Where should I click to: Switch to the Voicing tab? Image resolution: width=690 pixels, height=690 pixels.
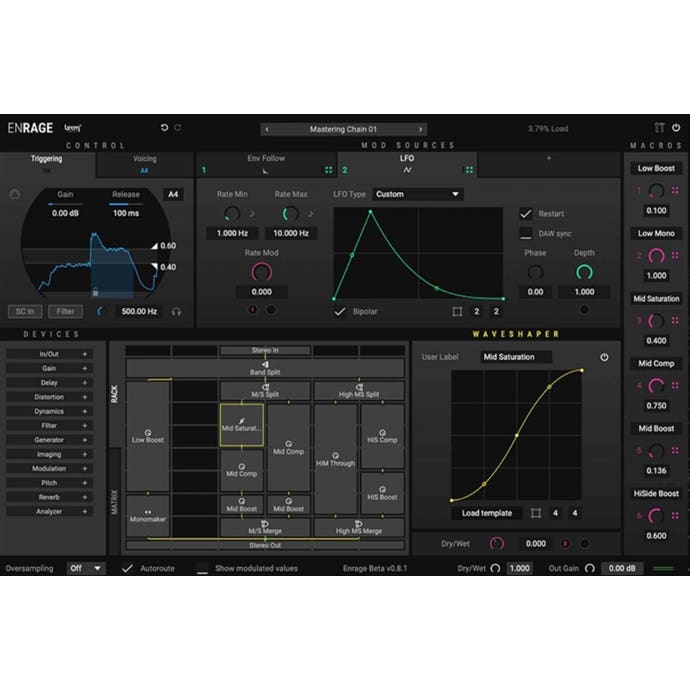145,164
